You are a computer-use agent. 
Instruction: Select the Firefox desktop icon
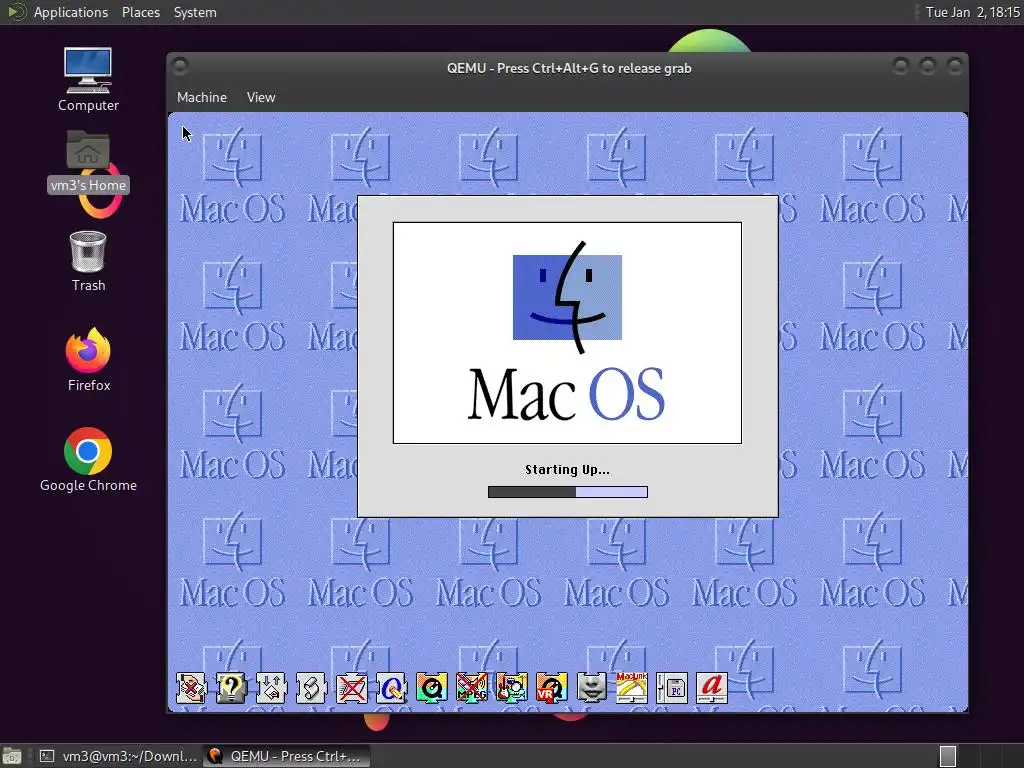(89, 360)
